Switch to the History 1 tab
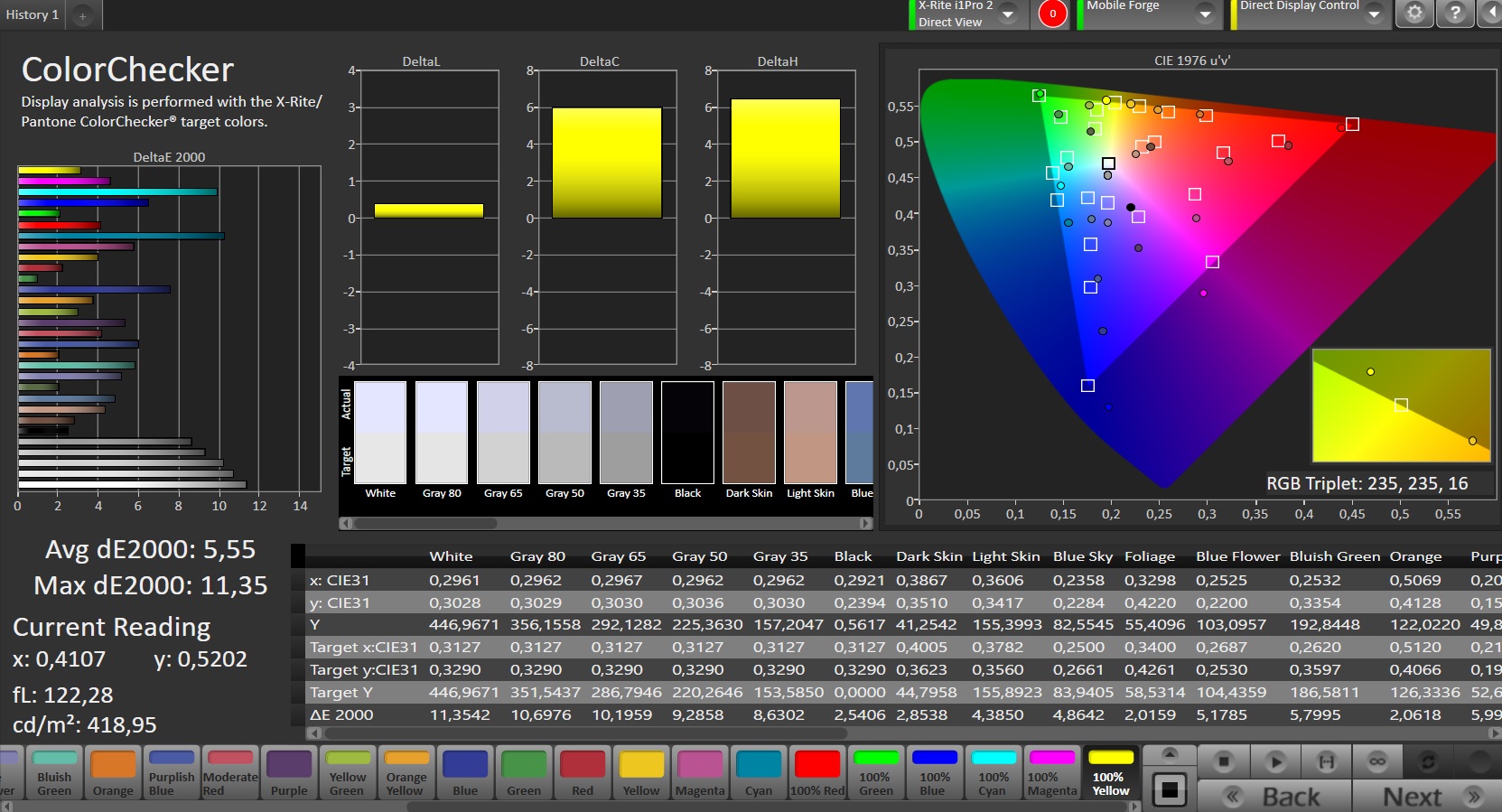Screen dimensions: 1502x812 click(x=33, y=14)
